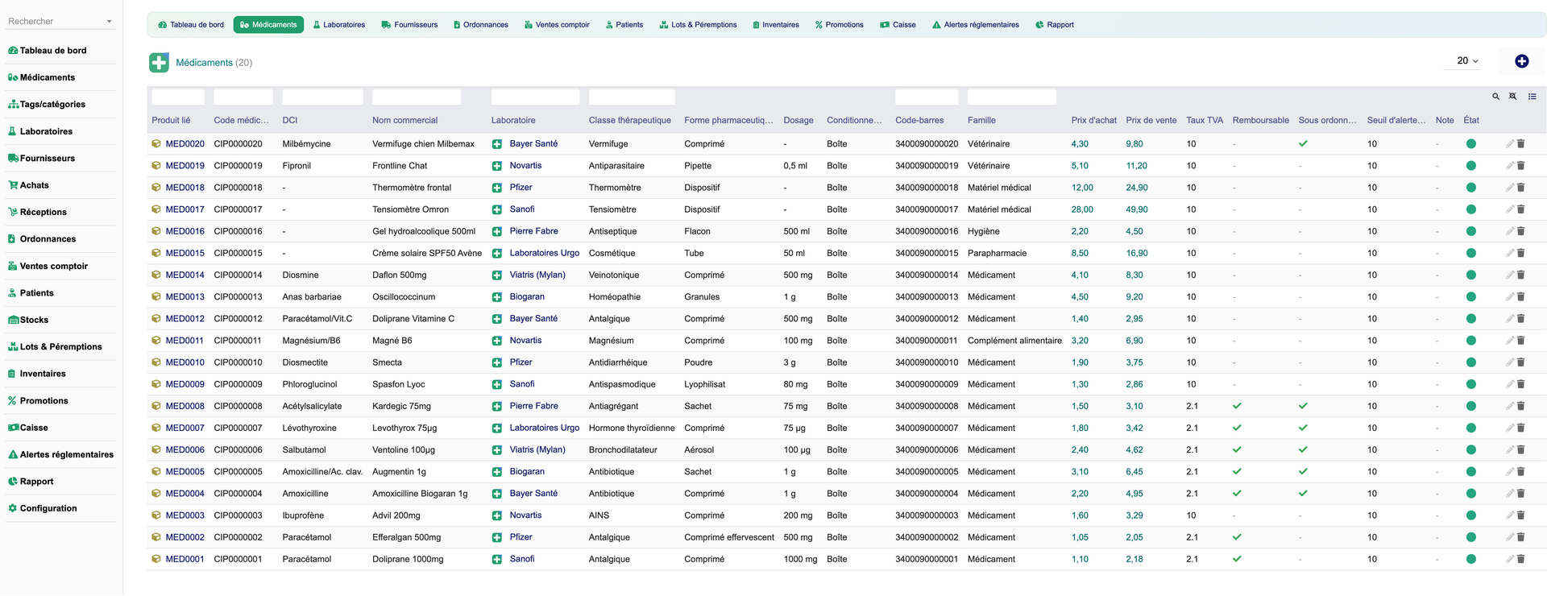Click laboratory icon before Biogaran in MED0013 row

pos(497,297)
